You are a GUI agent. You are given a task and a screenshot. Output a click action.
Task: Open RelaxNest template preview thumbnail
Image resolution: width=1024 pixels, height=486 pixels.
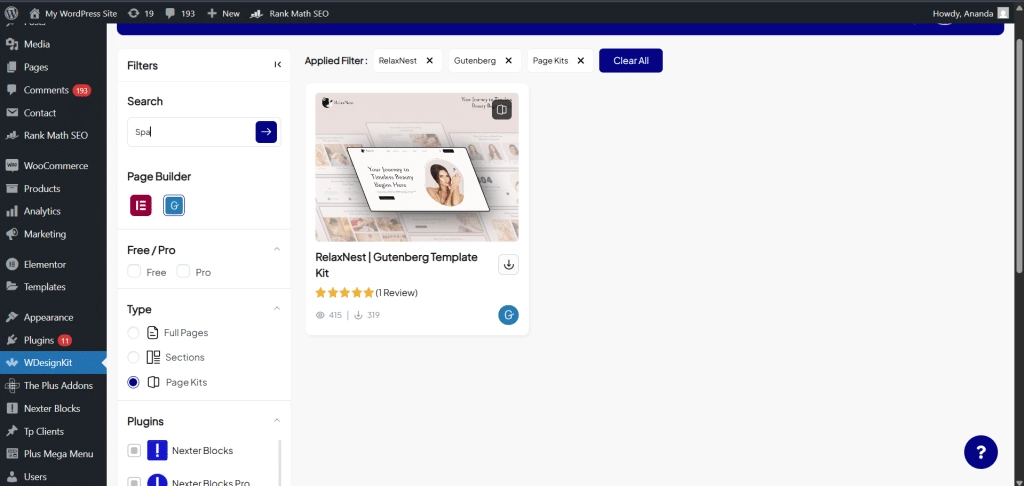[417, 167]
